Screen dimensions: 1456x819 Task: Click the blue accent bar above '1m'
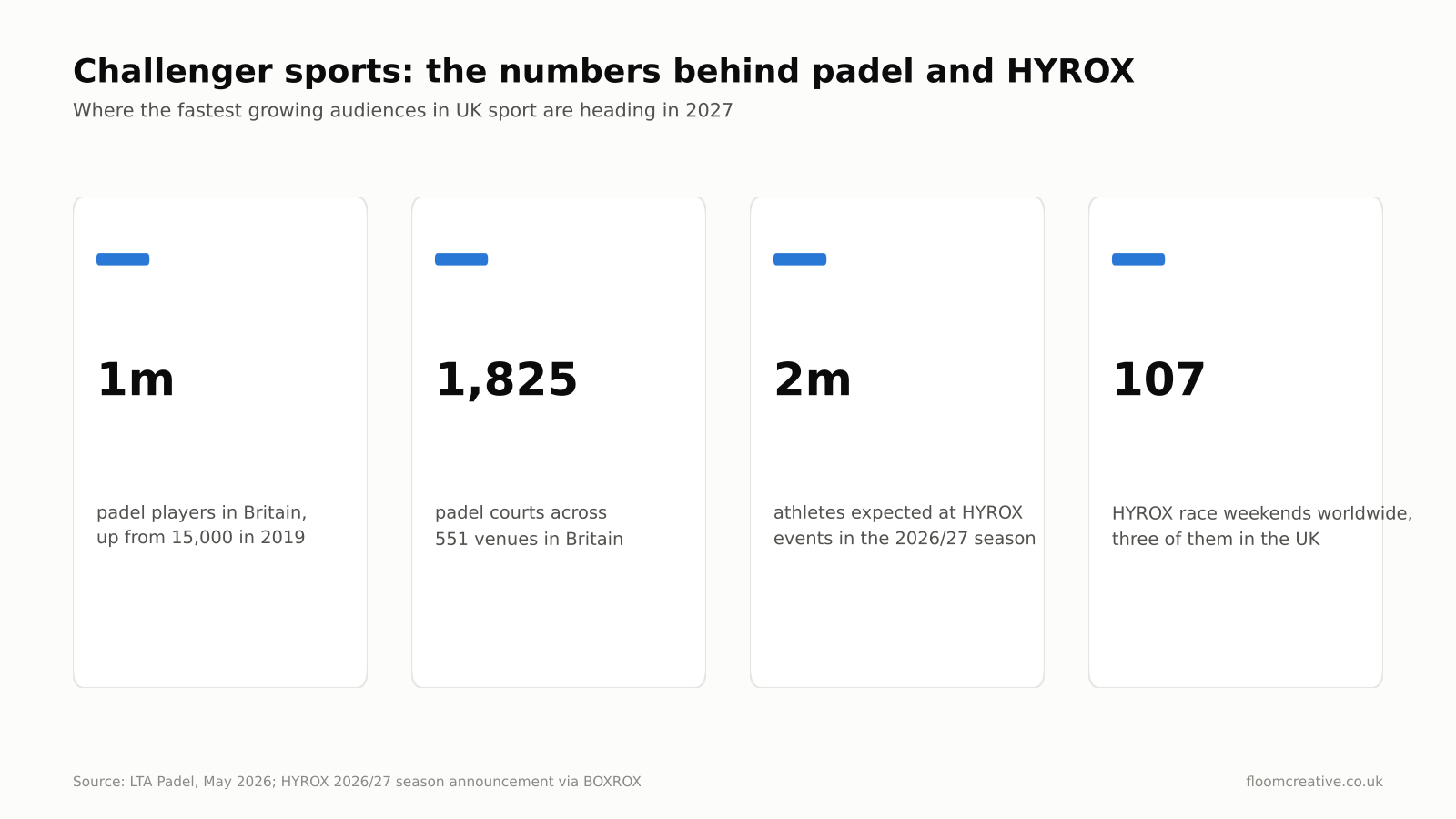pyautogui.click(x=123, y=259)
